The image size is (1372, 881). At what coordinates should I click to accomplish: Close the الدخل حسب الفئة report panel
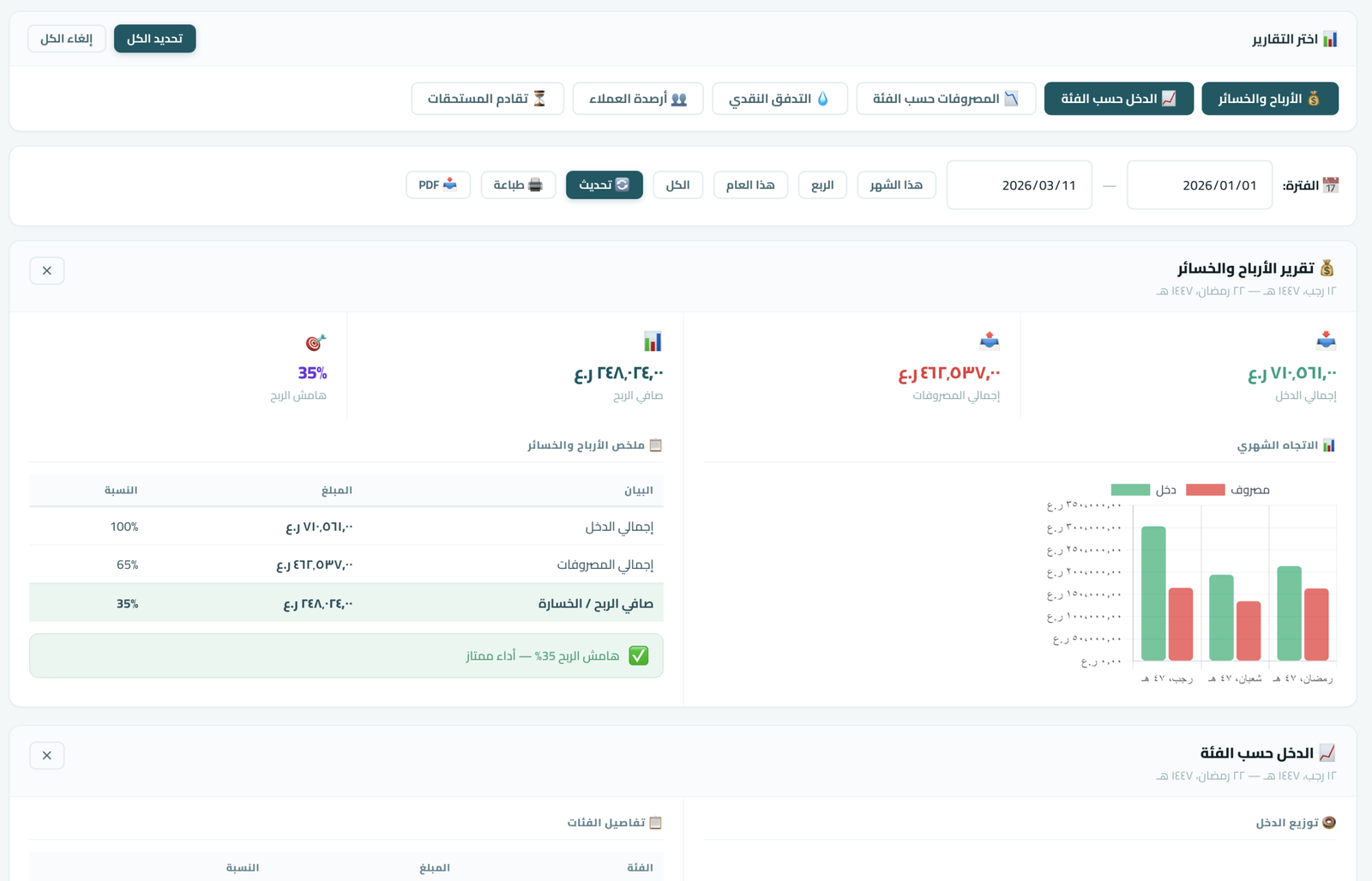coord(47,756)
